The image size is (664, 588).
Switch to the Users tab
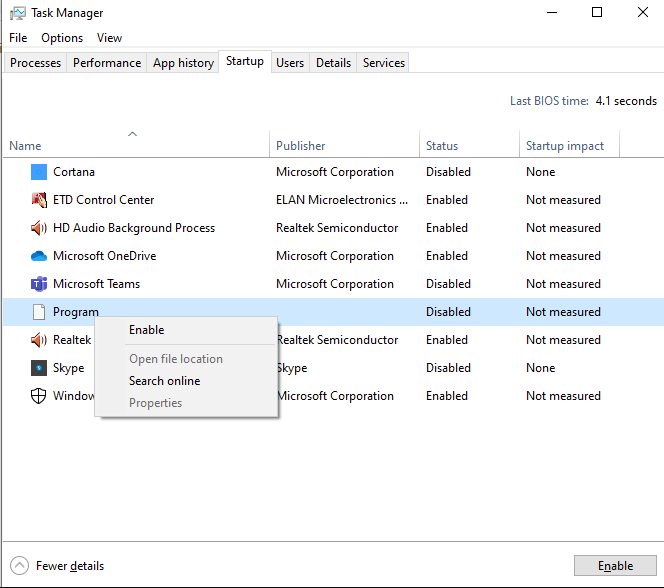tap(290, 63)
